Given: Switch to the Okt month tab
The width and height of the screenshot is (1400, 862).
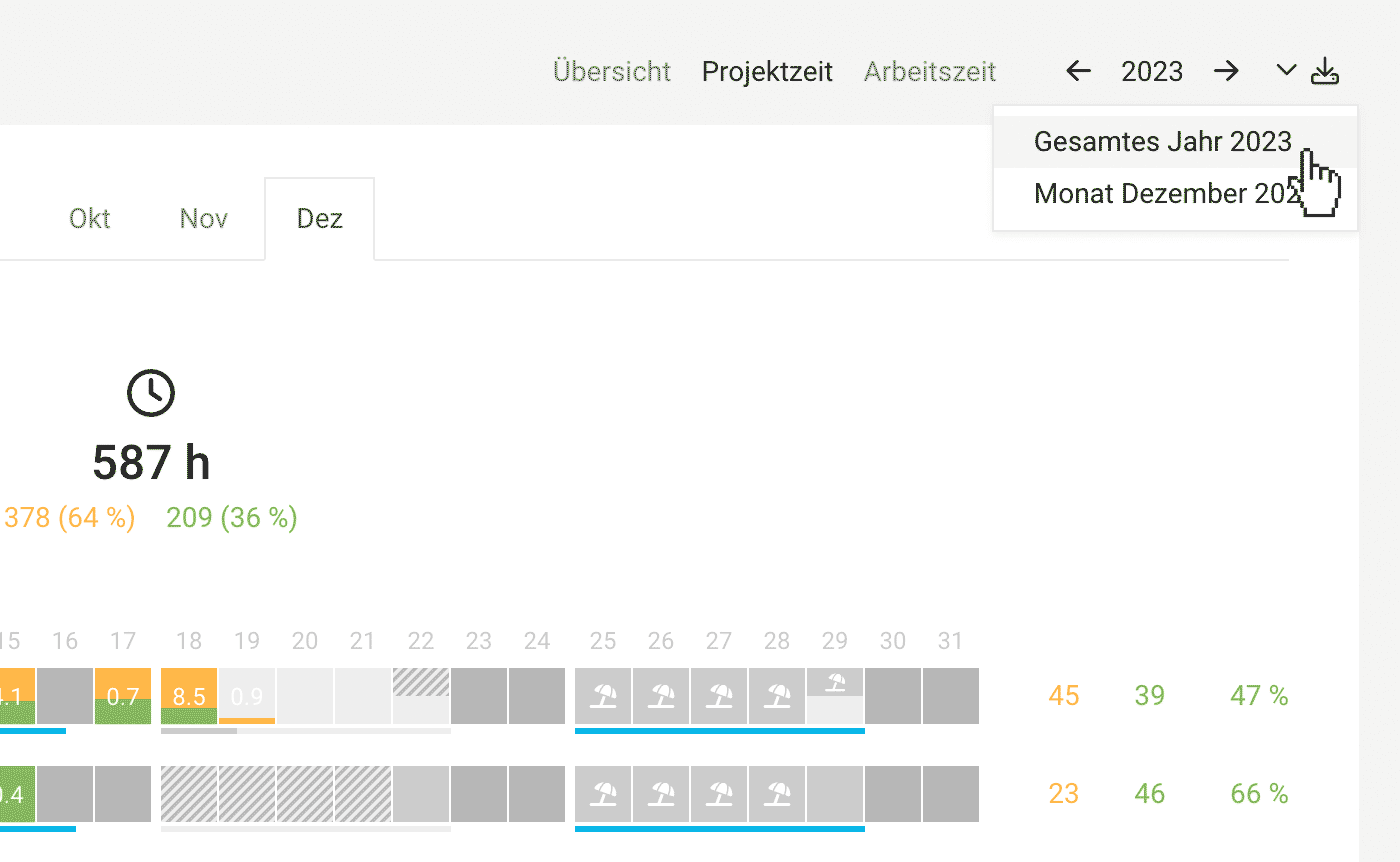Looking at the screenshot, I should tap(89, 218).
